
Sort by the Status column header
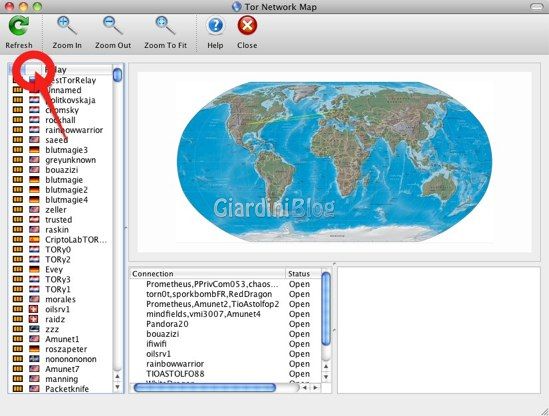point(303,273)
